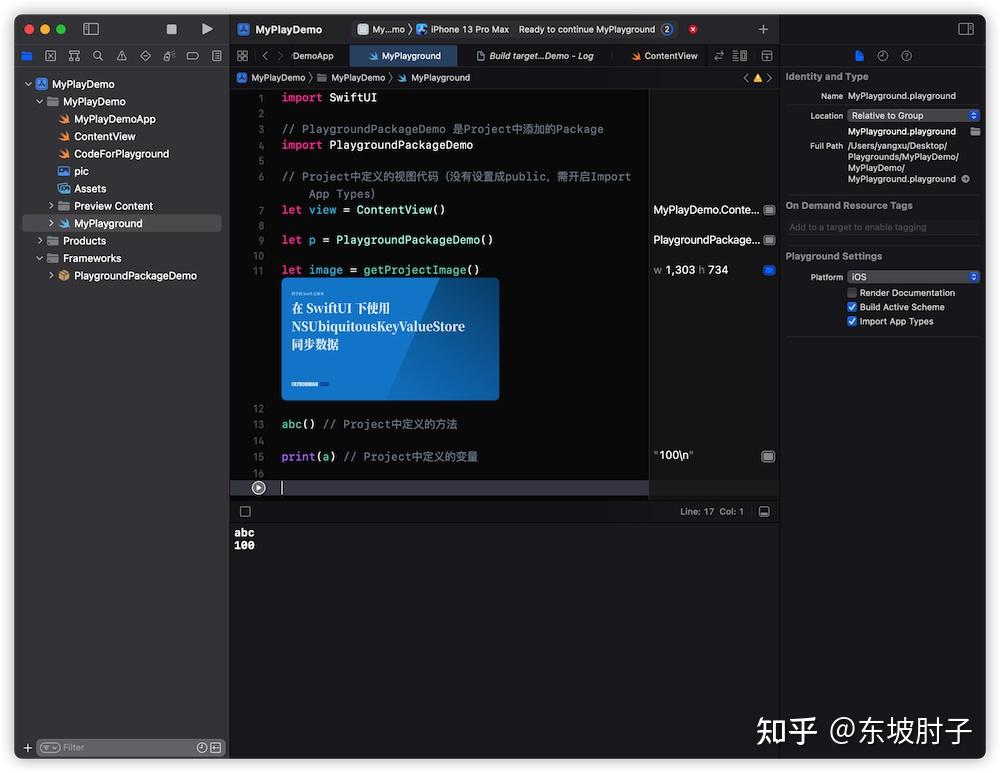This screenshot has width=1000, height=773.
Task: Expand the PlaygroundPackageDemo package
Action: pyautogui.click(x=51, y=276)
